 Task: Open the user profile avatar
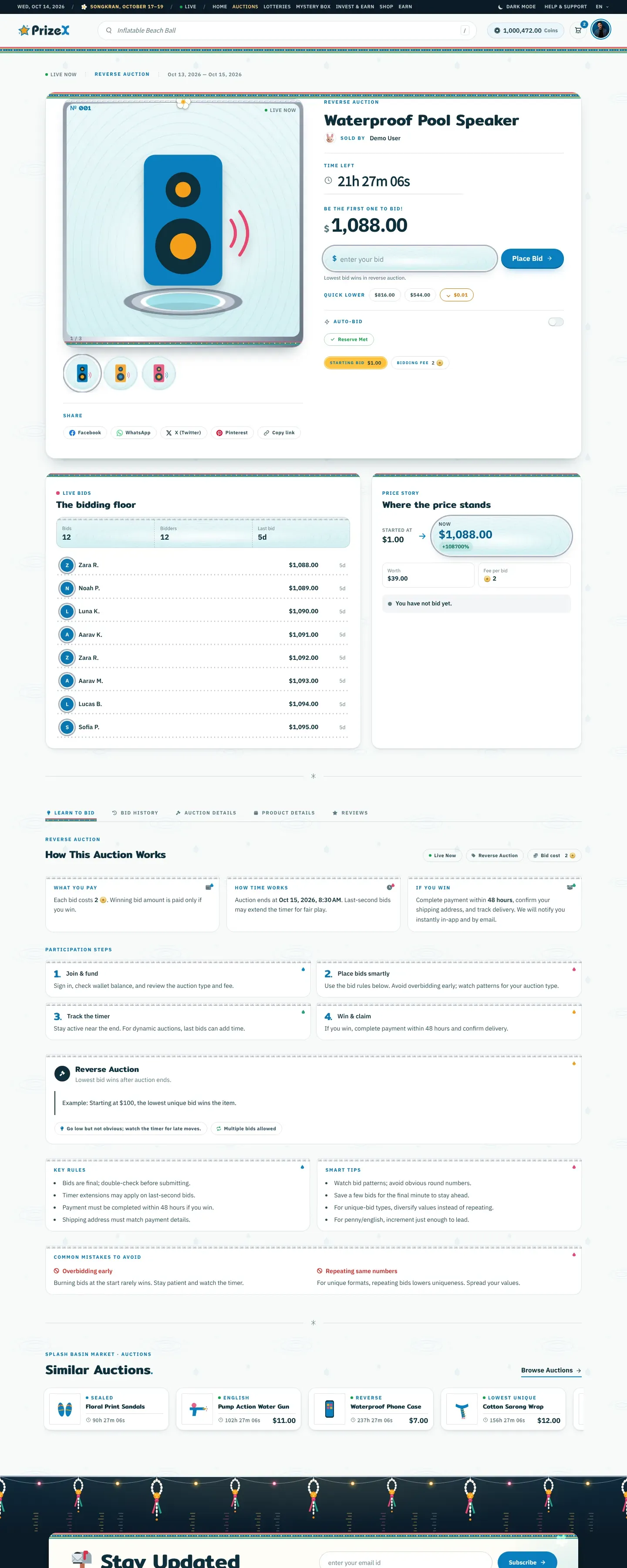[x=601, y=30]
